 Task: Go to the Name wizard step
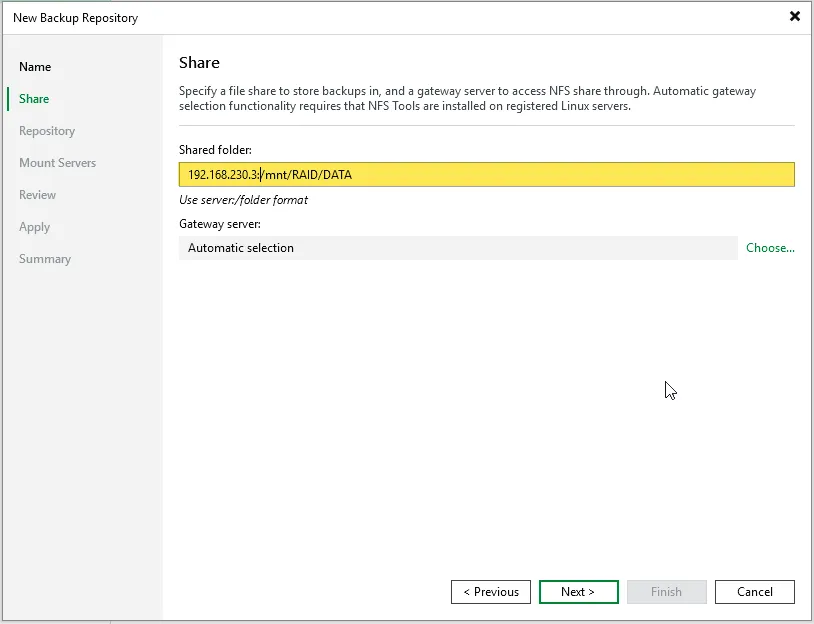(35, 67)
